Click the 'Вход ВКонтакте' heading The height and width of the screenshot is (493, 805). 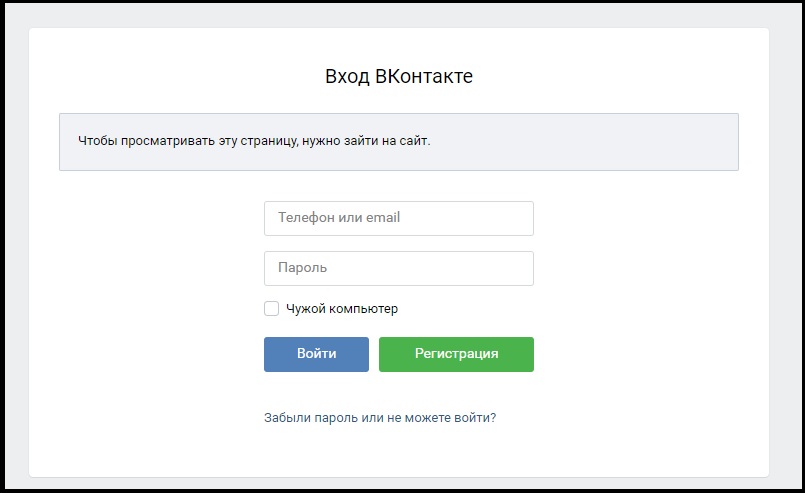399,76
